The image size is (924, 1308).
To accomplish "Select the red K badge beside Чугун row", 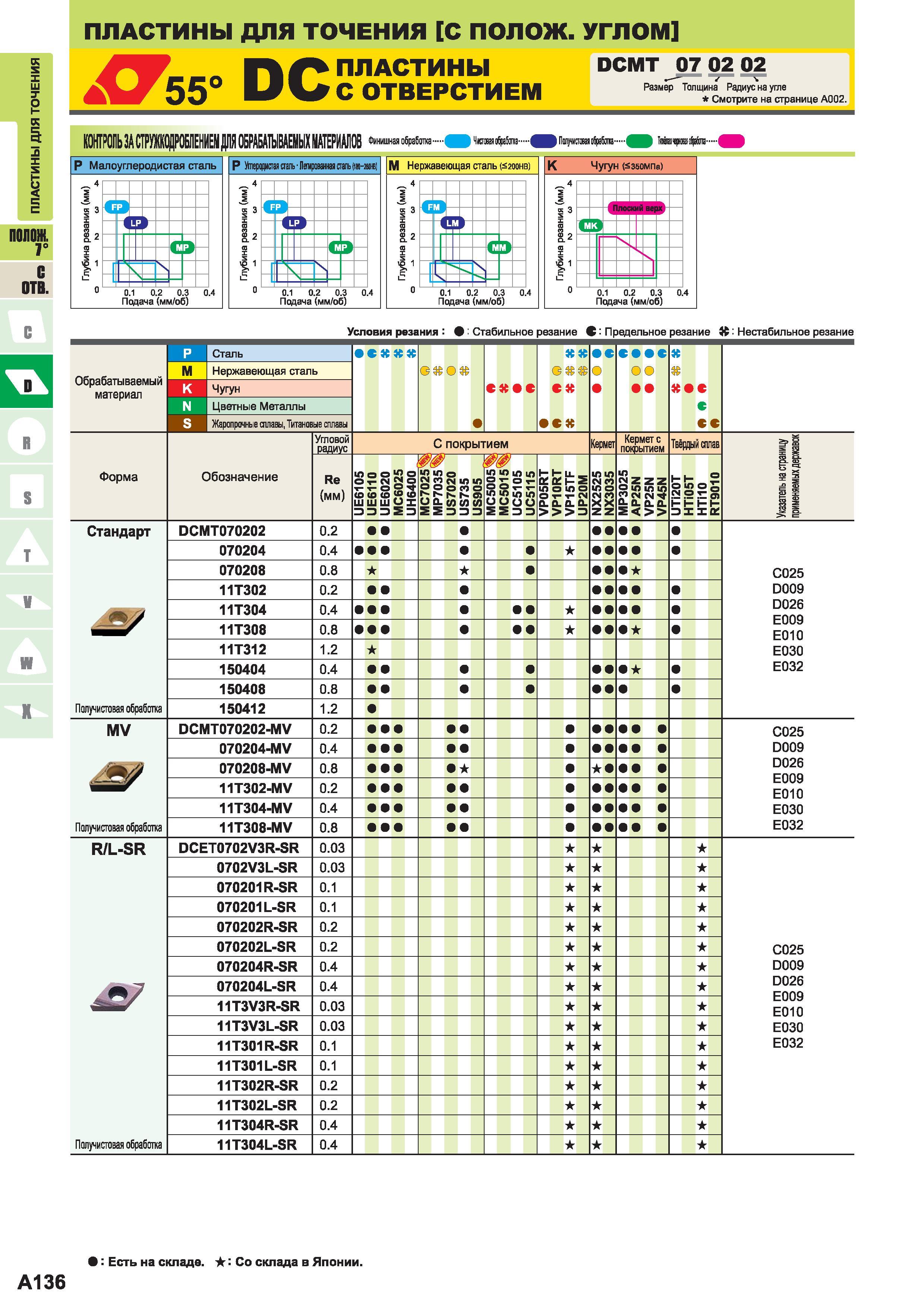I will click(x=187, y=389).
